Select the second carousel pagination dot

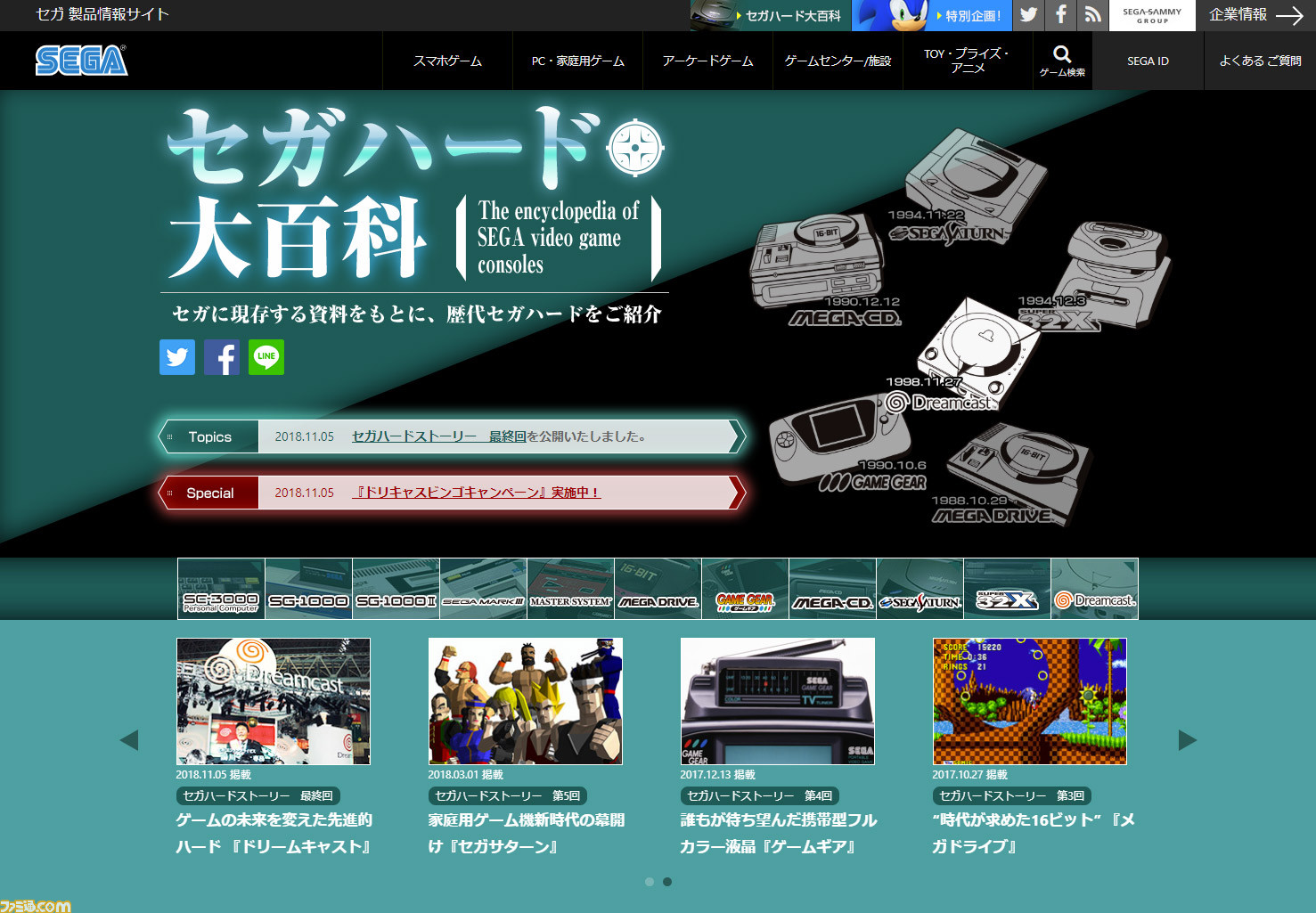pos(667,882)
